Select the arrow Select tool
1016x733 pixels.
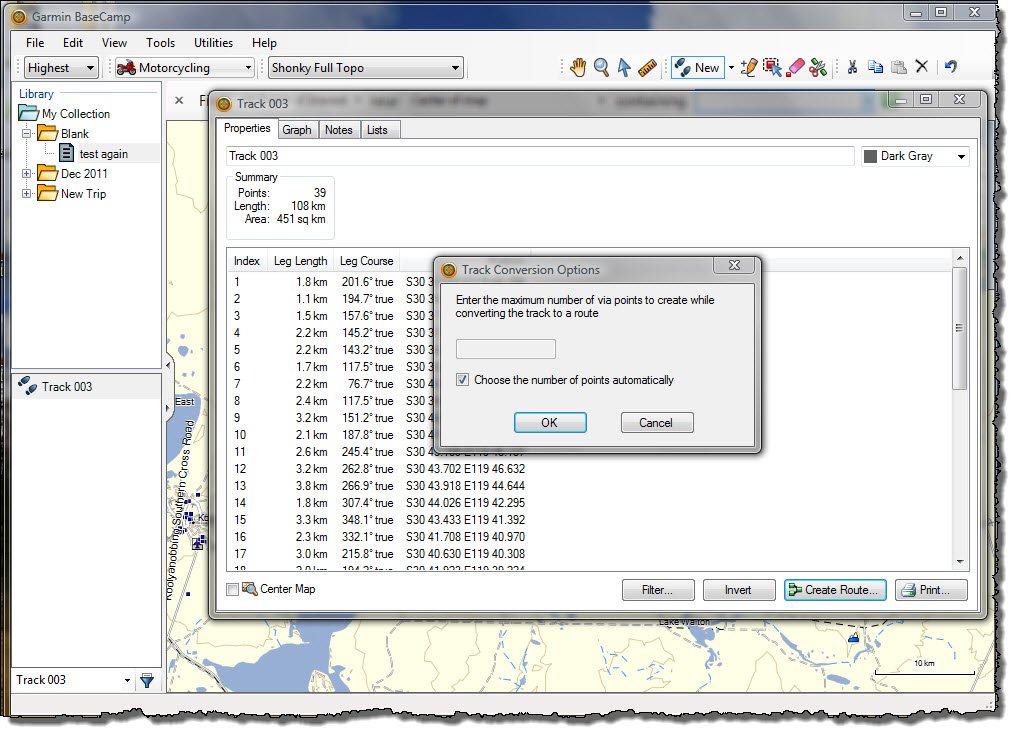point(624,67)
